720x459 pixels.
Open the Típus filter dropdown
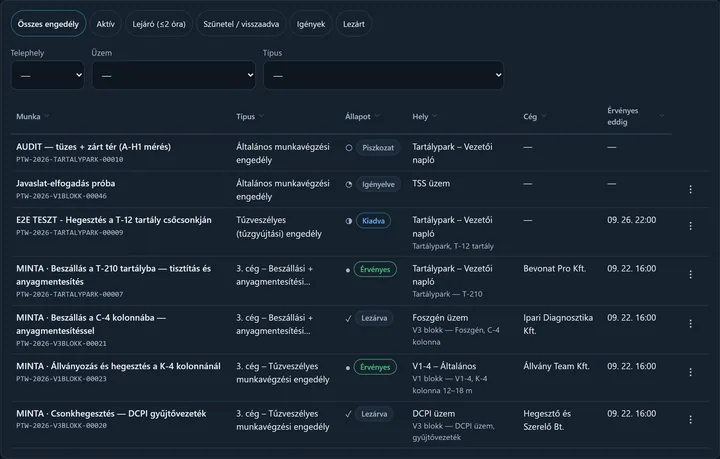point(383,75)
